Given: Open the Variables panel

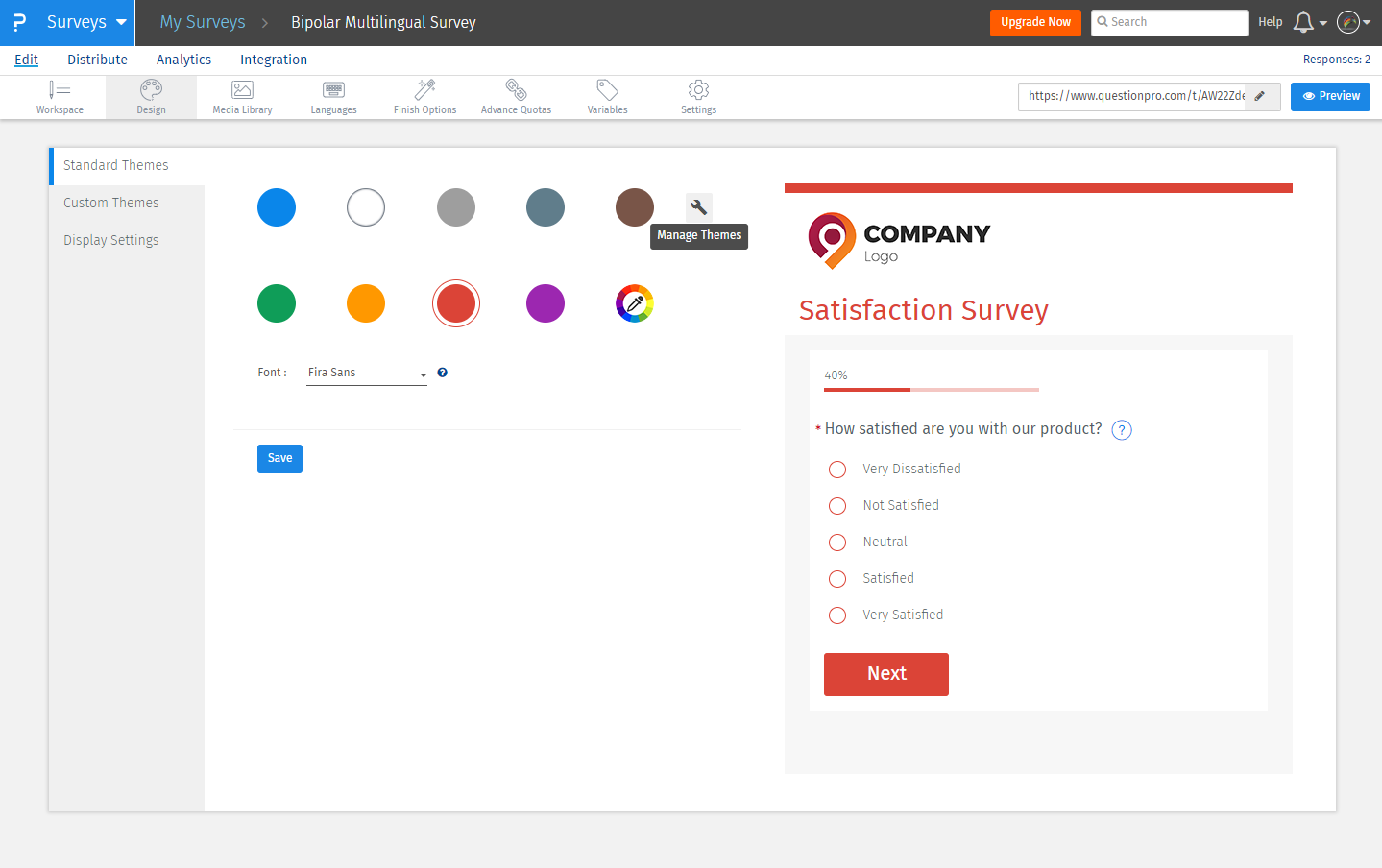Looking at the screenshot, I should tap(606, 96).
